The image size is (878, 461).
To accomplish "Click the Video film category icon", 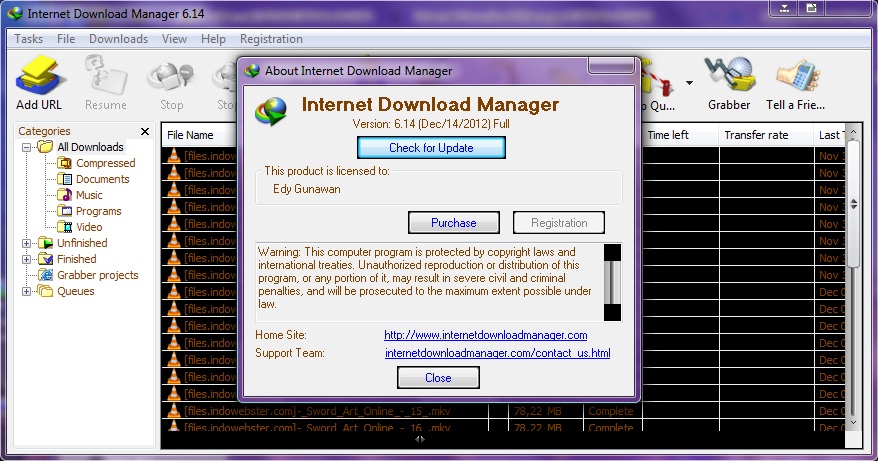I will tap(66, 227).
